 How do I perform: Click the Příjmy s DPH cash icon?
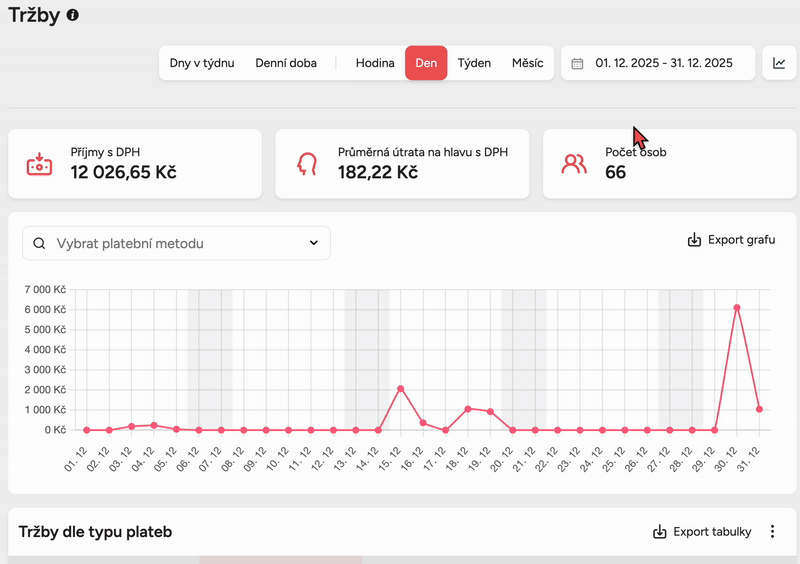pyautogui.click(x=39, y=163)
